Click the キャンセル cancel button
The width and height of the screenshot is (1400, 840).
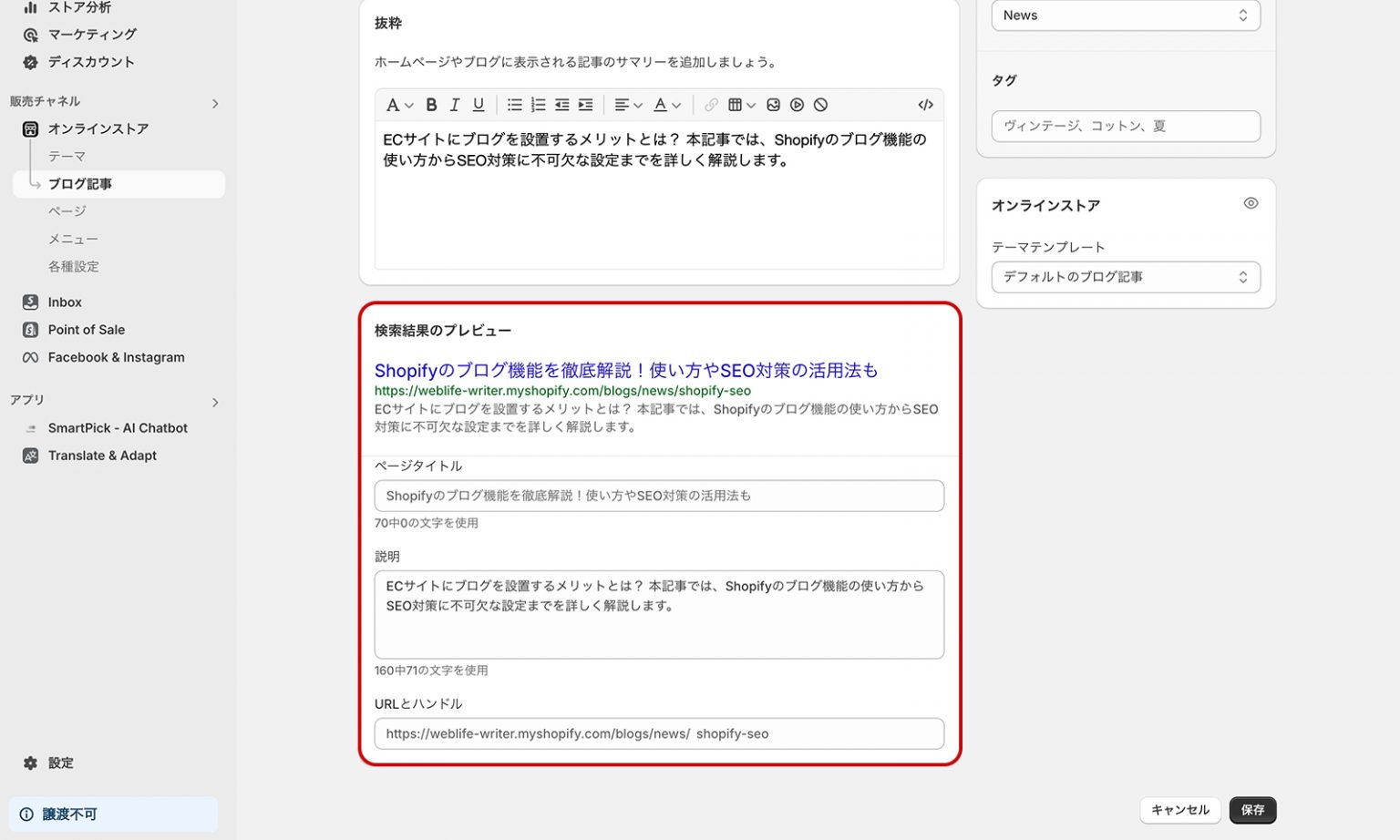(1179, 810)
